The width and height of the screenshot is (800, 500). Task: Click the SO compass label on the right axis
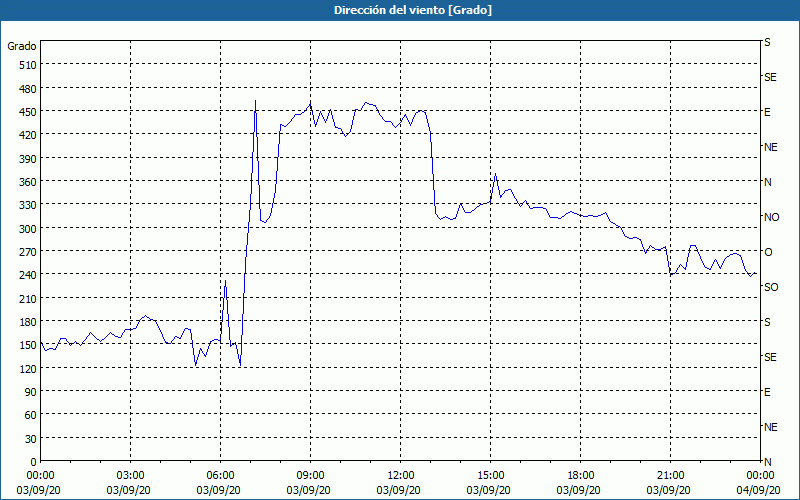771,287
